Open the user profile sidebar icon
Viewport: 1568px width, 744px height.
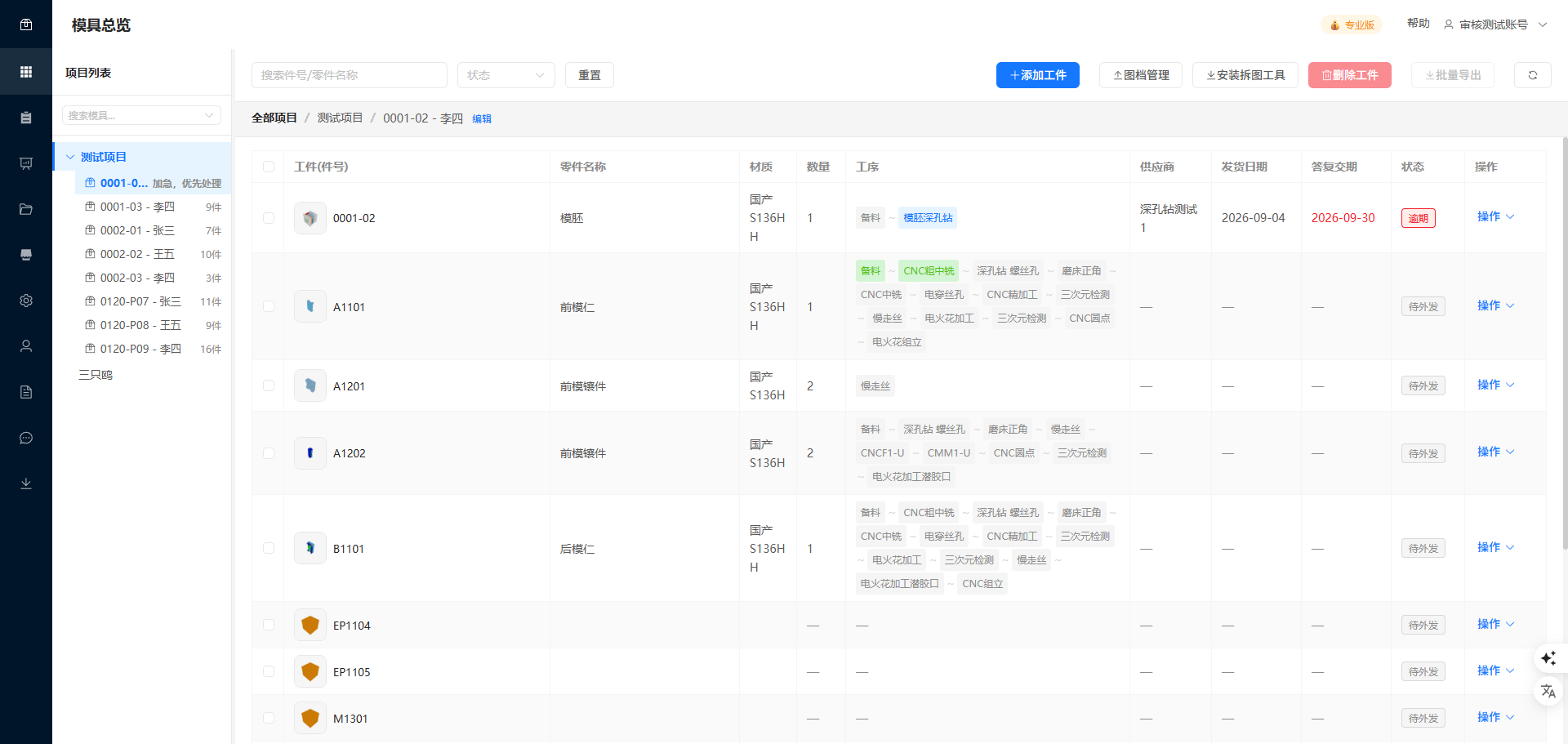26,346
